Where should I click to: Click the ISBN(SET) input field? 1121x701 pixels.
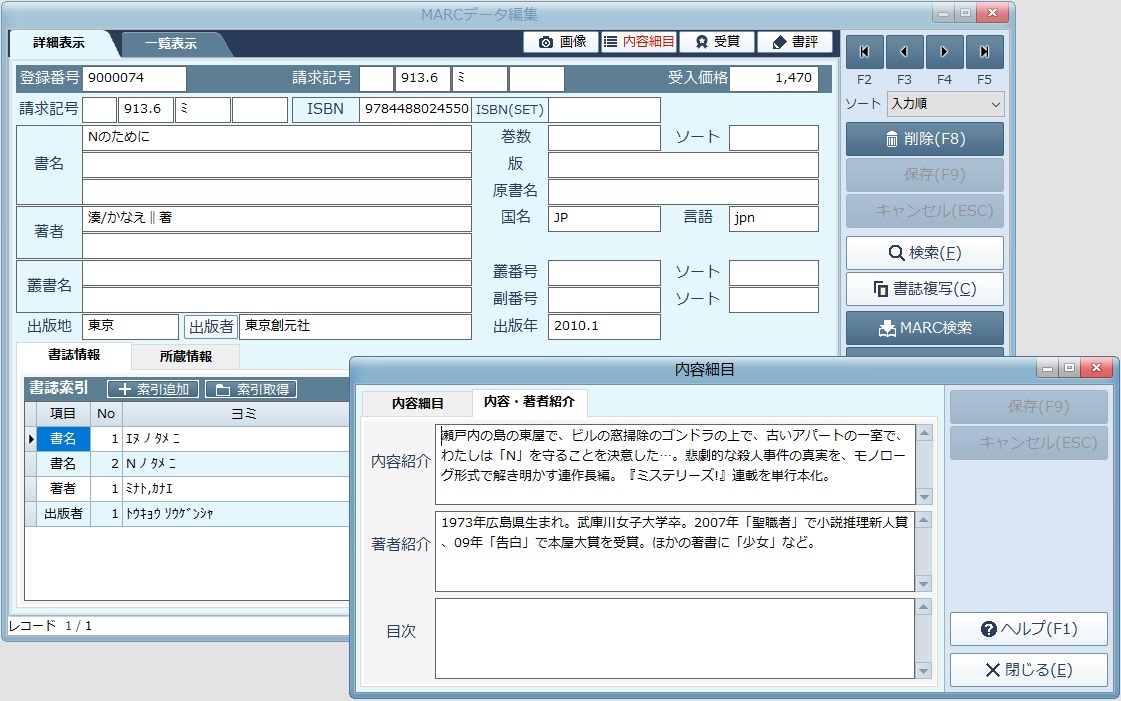pyautogui.click(x=605, y=109)
